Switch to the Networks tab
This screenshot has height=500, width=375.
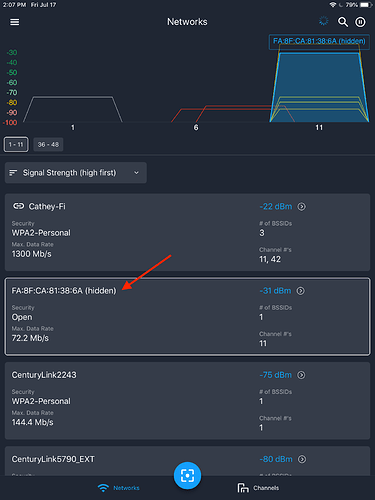119,488
